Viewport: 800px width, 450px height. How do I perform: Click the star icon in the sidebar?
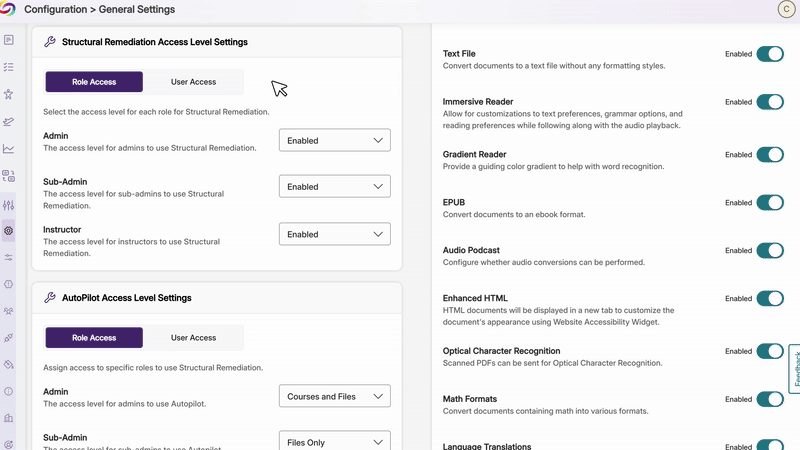click(x=9, y=94)
